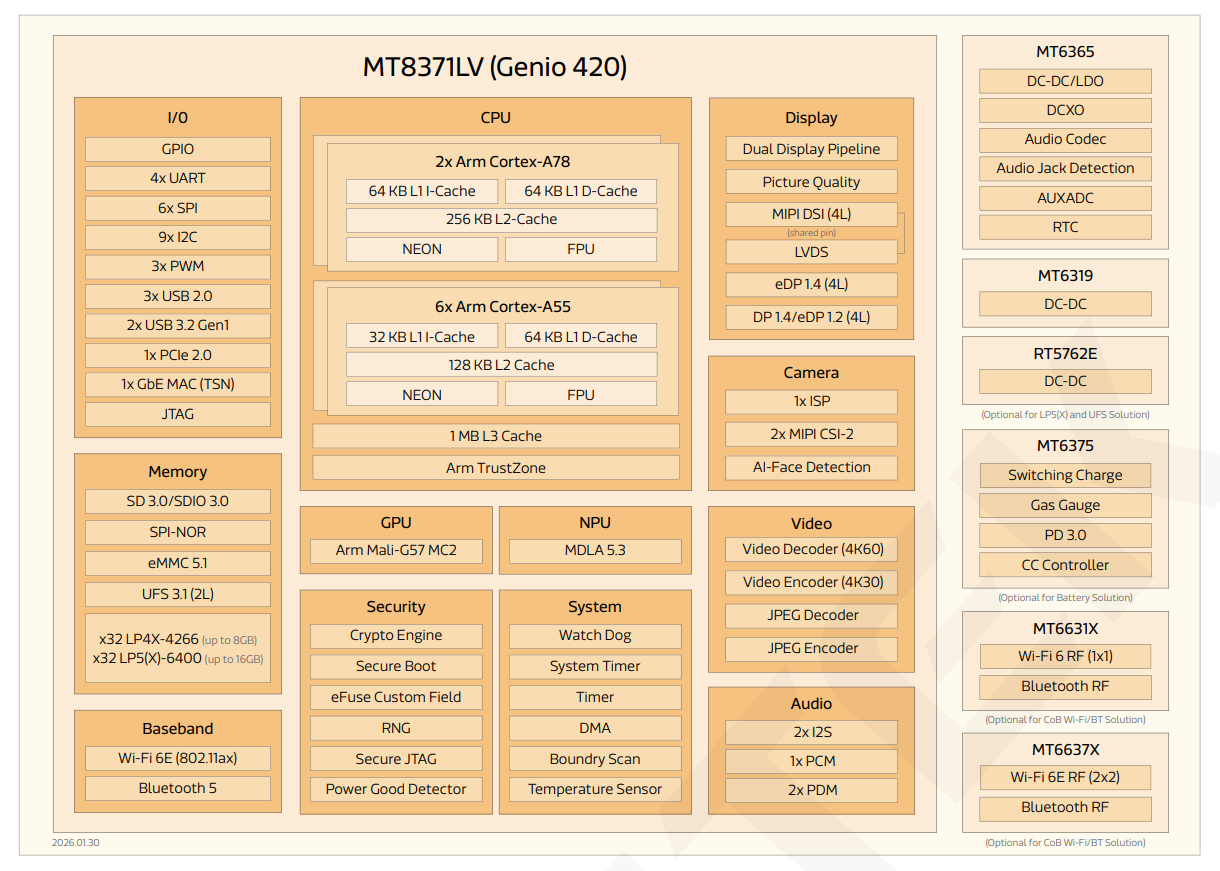Click the 256 KB L2-Cache block

[501, 220]
